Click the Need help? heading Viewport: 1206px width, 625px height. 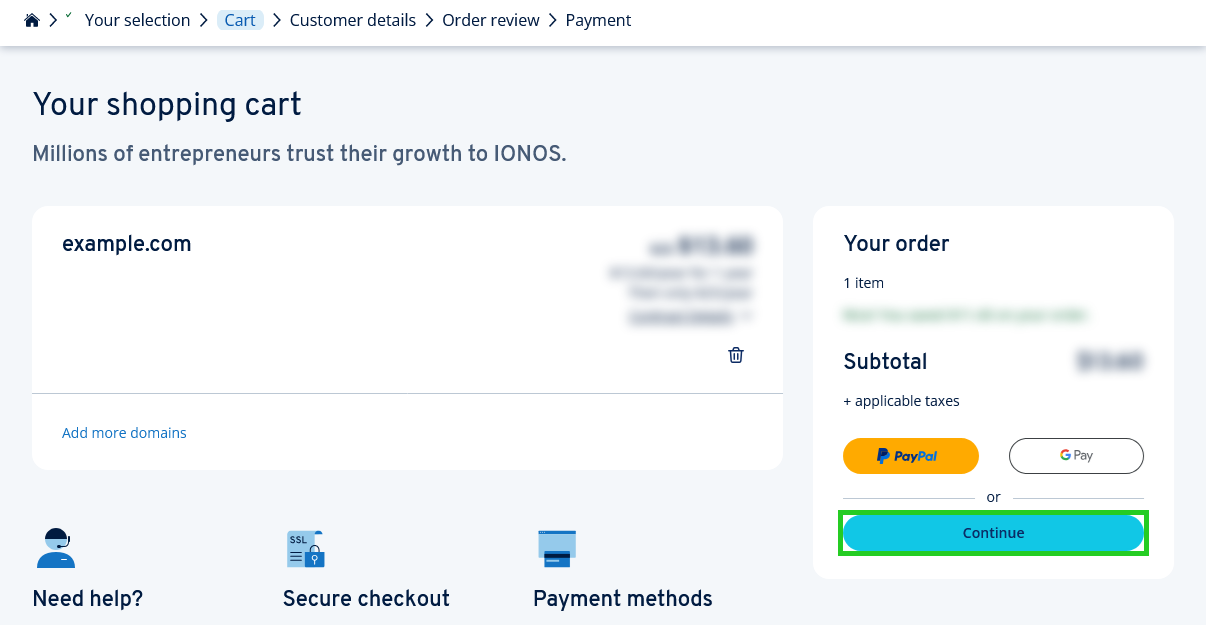88,599
